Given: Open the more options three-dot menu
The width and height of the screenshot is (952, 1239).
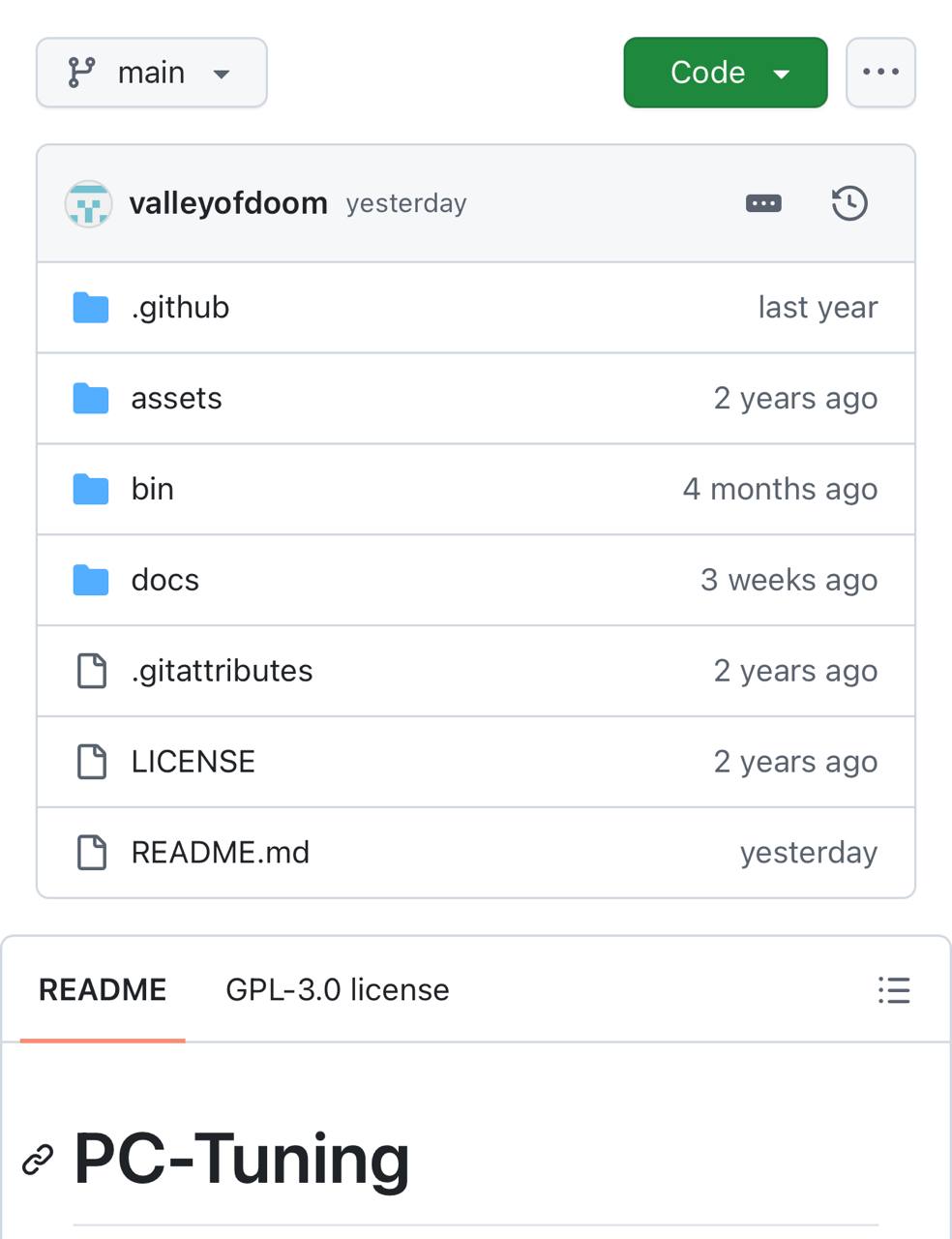Looking at the screenshot, I should pyautogui.click(x=880, y=73).
